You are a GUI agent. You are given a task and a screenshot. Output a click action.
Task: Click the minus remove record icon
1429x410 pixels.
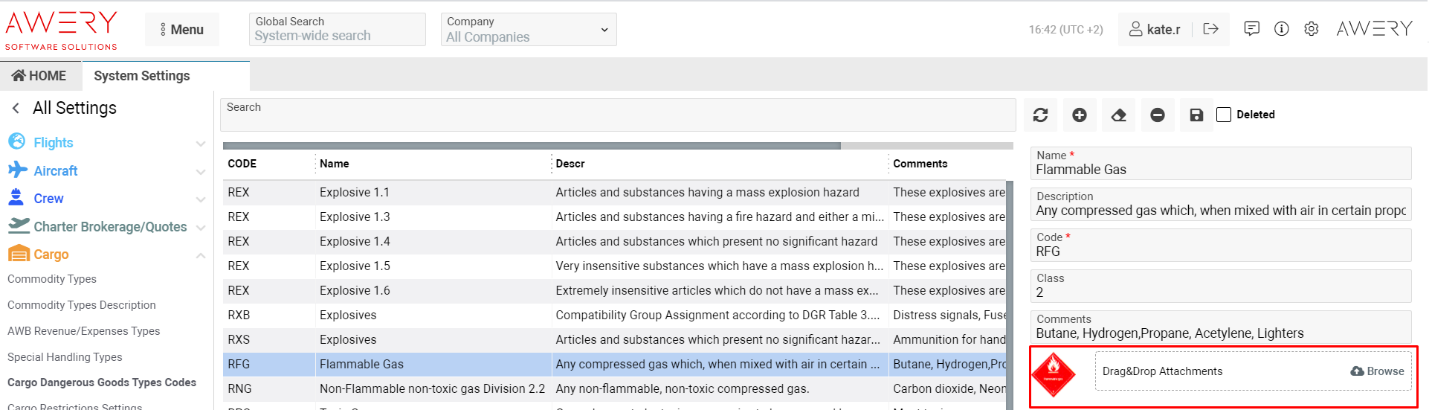click(x=1157, y=115)
